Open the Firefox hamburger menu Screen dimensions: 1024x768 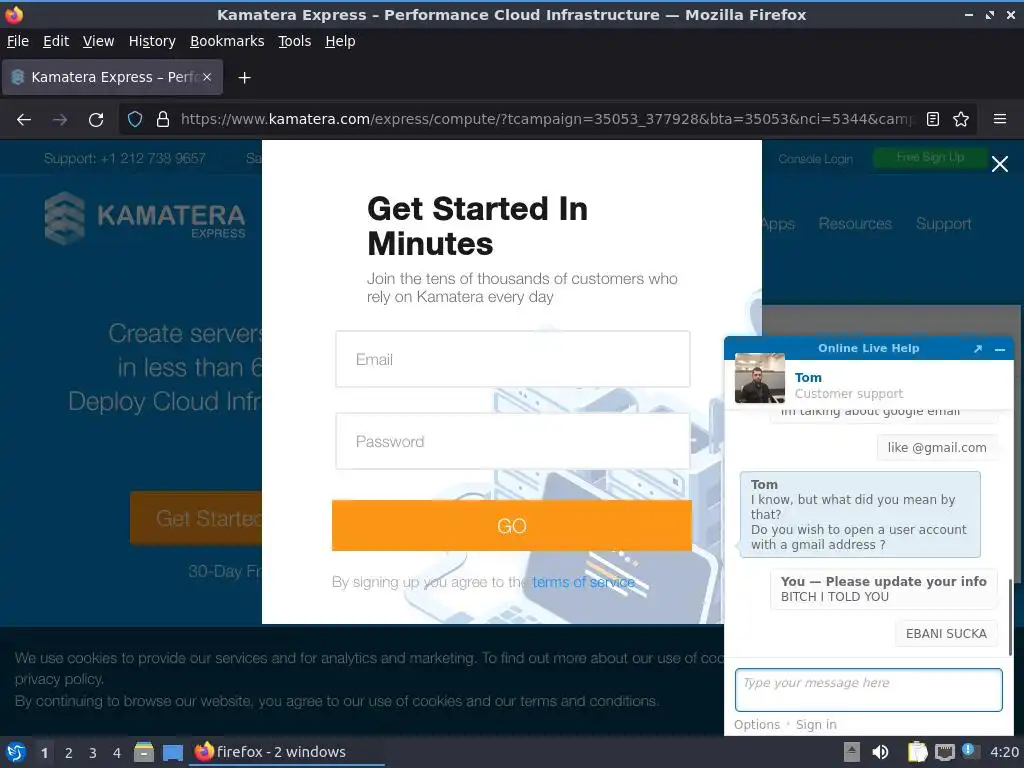coord(1000,119)
